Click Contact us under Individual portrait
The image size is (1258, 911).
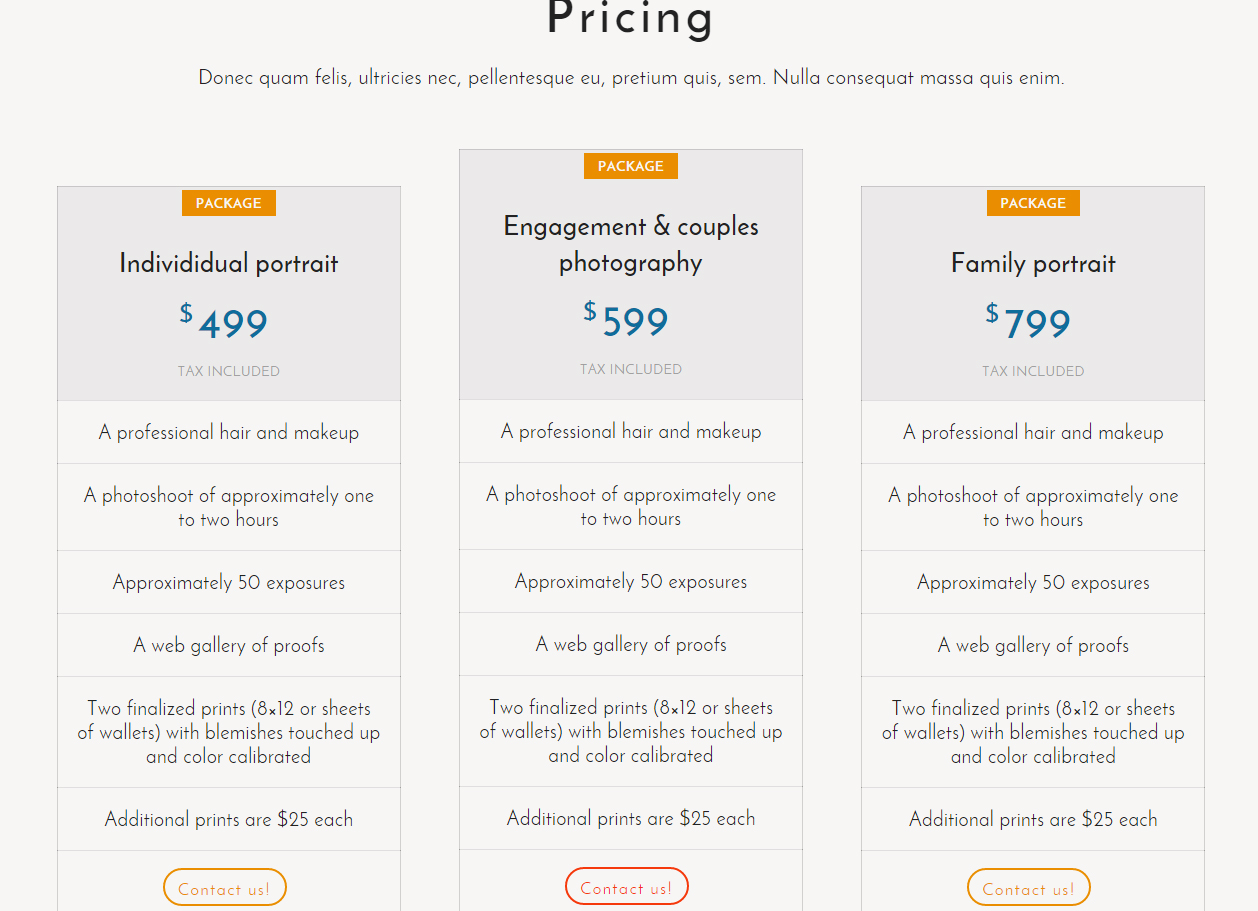point(224,888)
